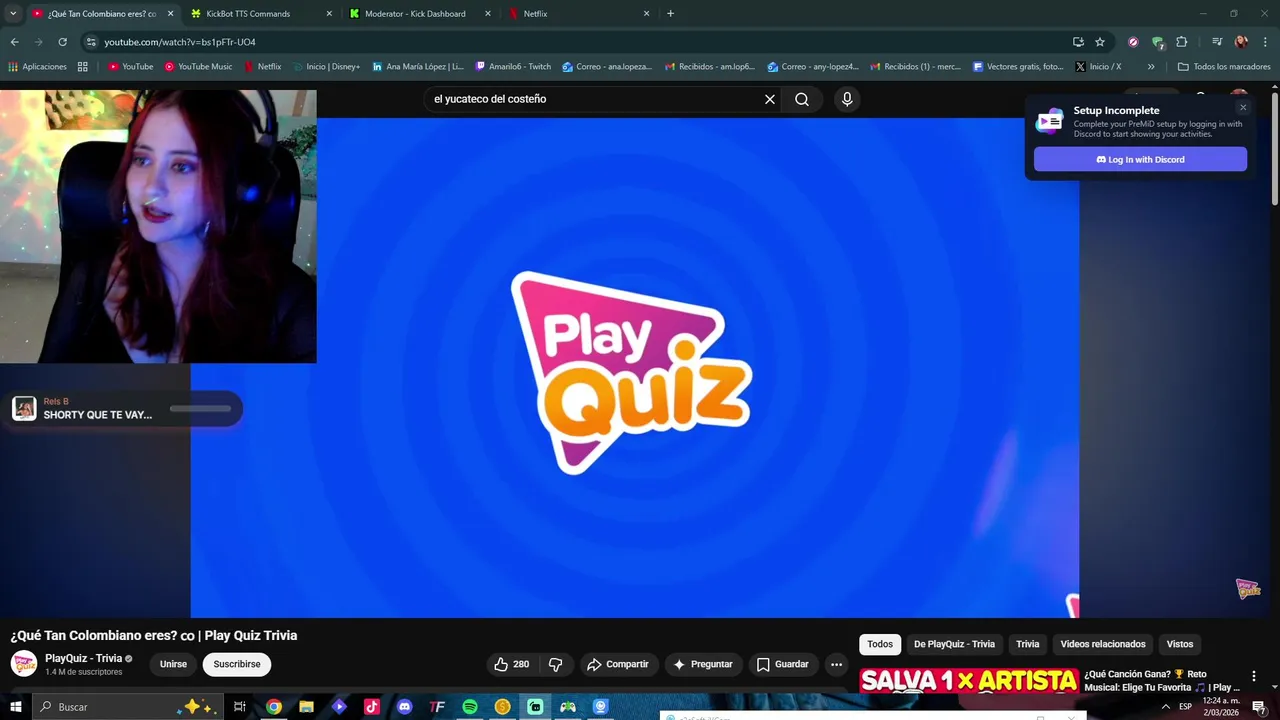Click the Compartir button

(x=618, y=664)
